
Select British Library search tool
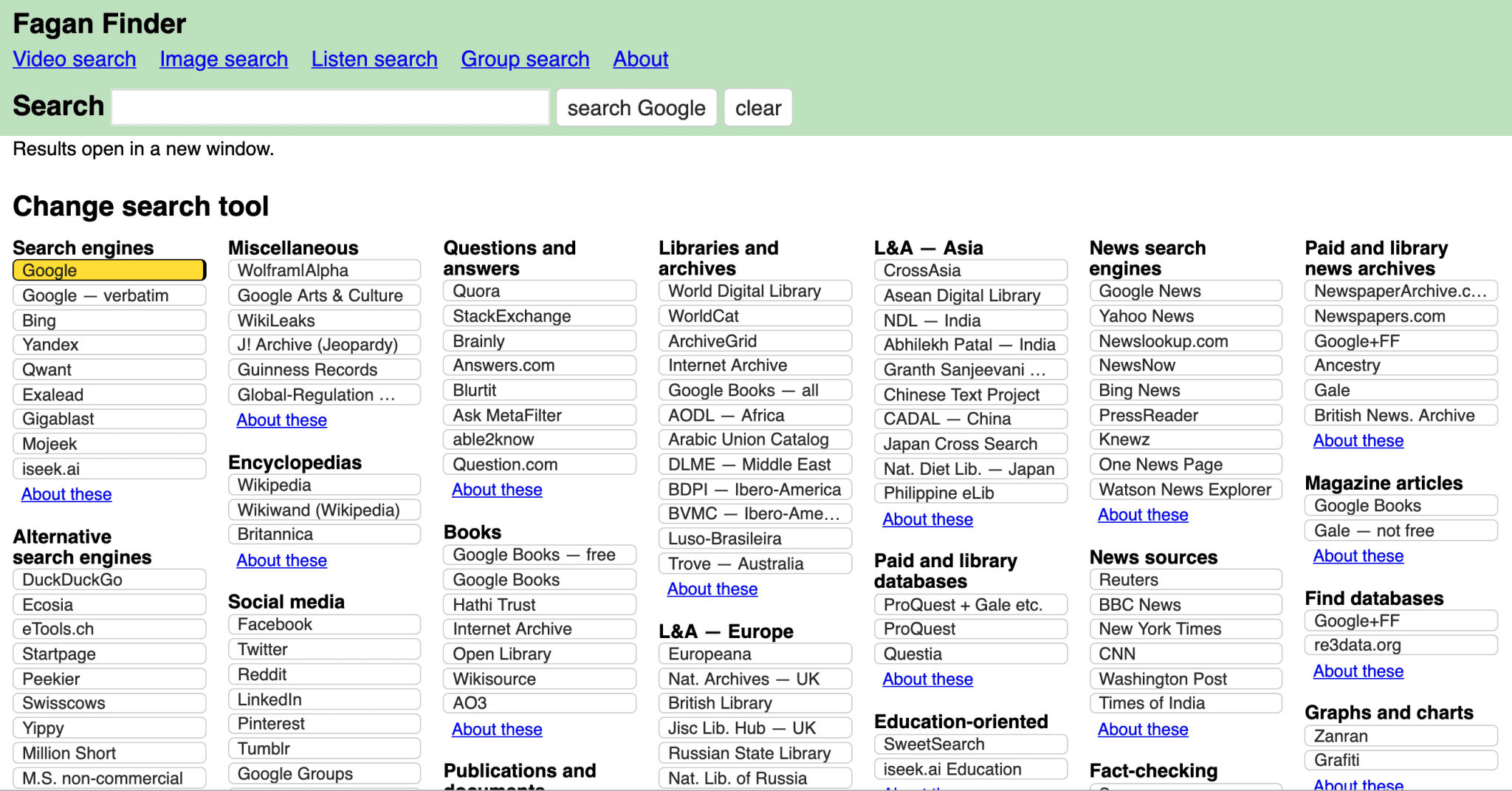(x=755, y=703)
